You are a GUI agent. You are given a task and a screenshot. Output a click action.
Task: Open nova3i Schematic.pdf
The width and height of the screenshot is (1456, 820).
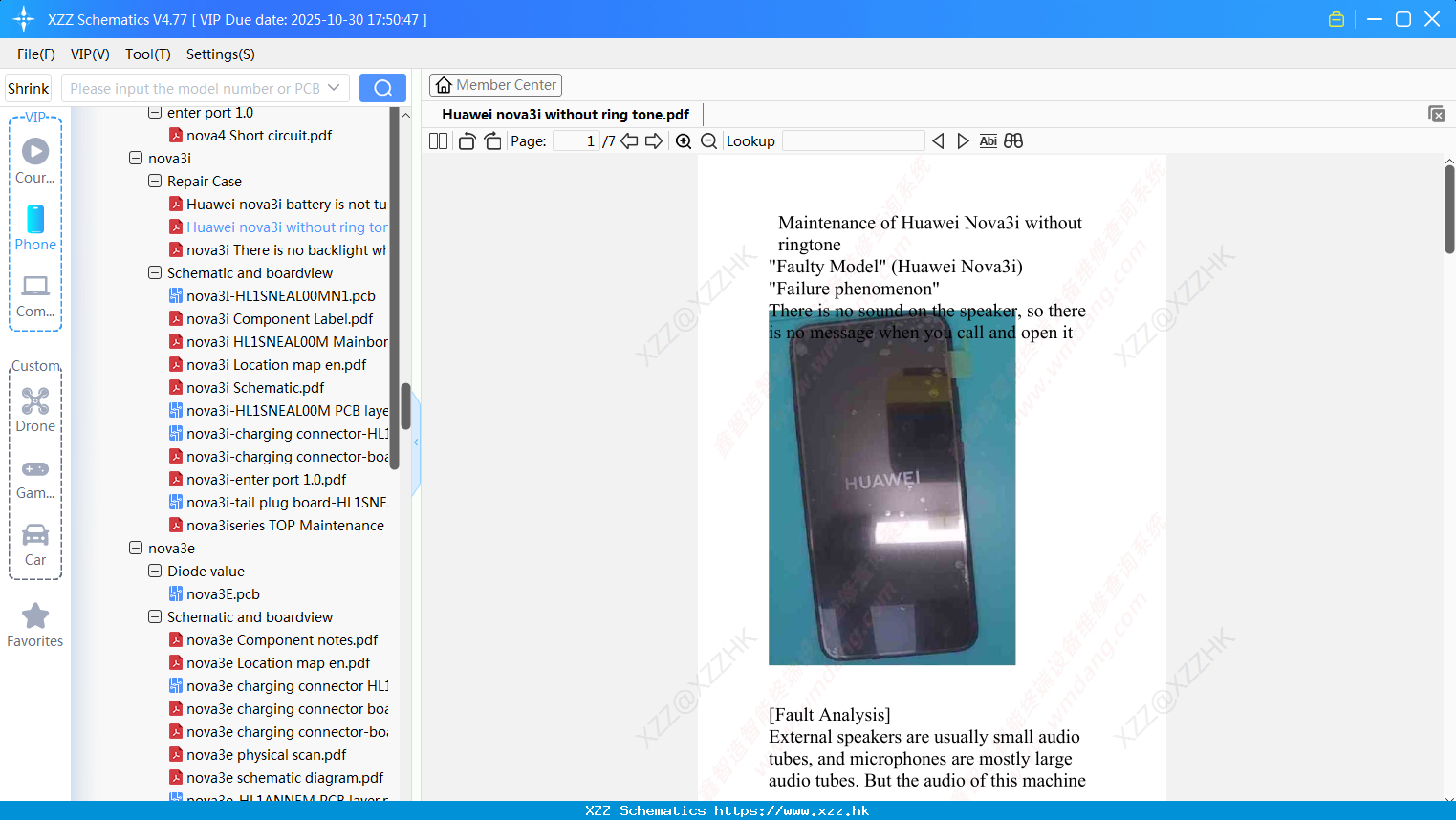(x=247, y=387)
